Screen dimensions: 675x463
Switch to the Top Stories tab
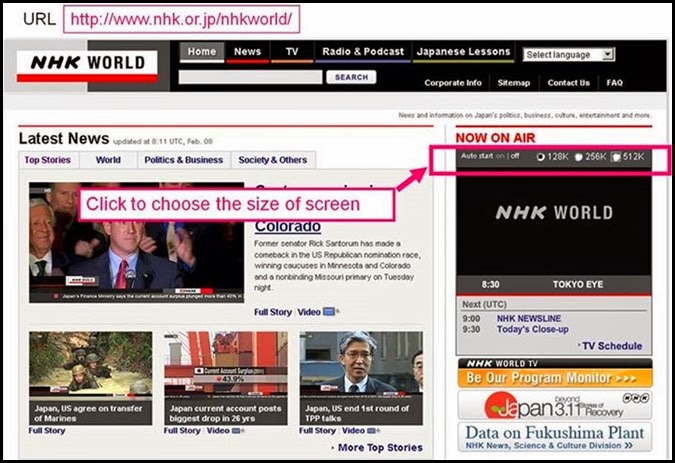pos(48,160)
